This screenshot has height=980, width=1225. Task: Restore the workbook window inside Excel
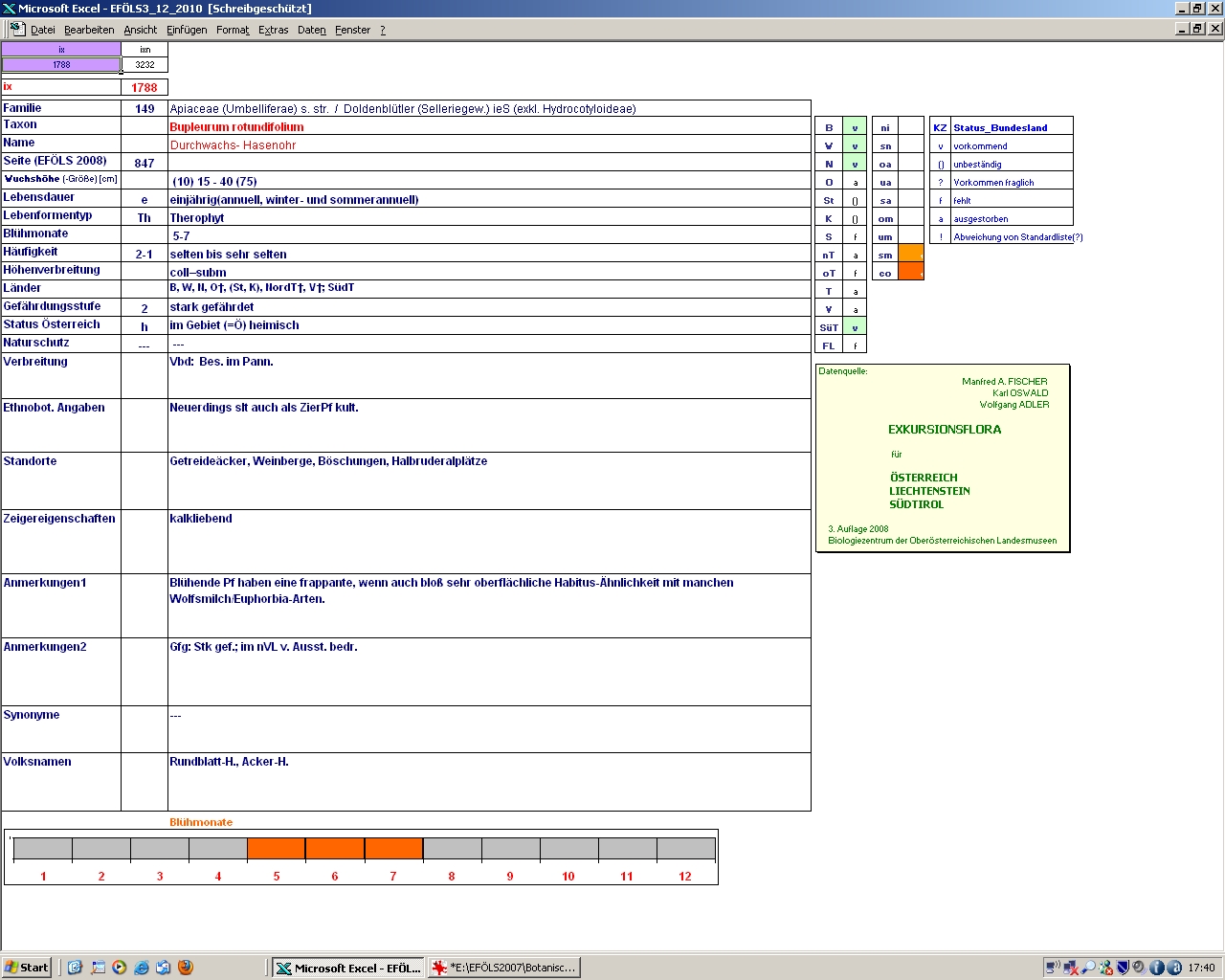(1197, 29)
